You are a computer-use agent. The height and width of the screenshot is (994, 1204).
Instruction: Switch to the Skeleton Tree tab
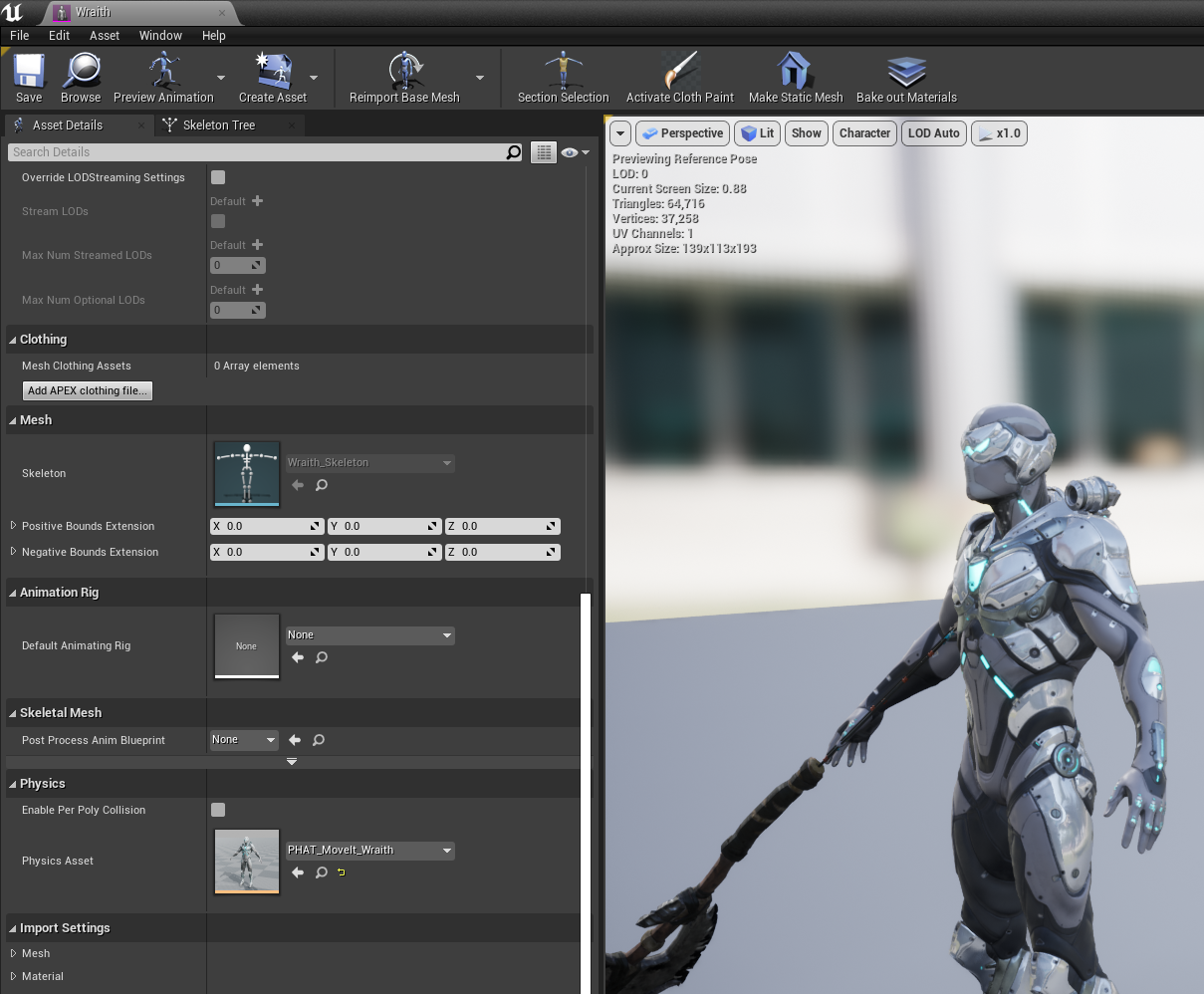coord(219,125)
